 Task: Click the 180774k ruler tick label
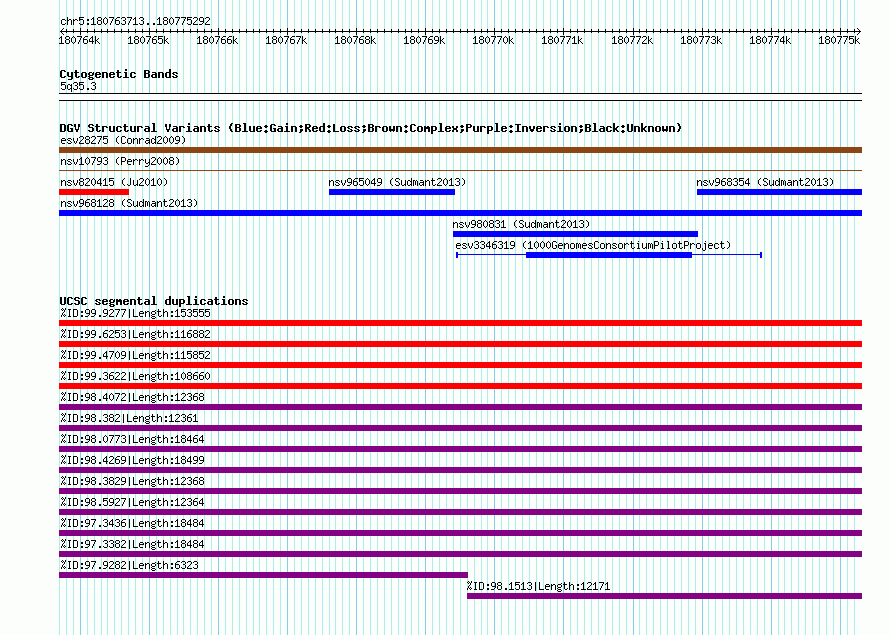770,40
